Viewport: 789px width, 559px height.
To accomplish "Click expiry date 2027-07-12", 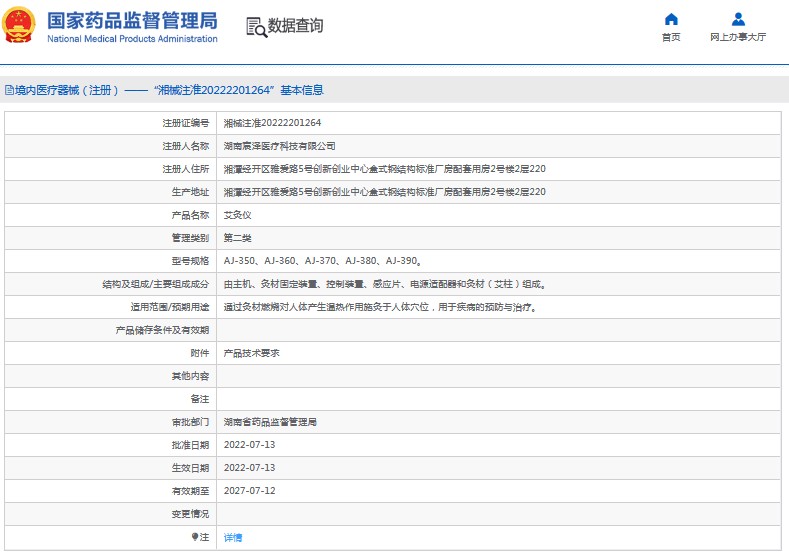I will tap(249, 491).
